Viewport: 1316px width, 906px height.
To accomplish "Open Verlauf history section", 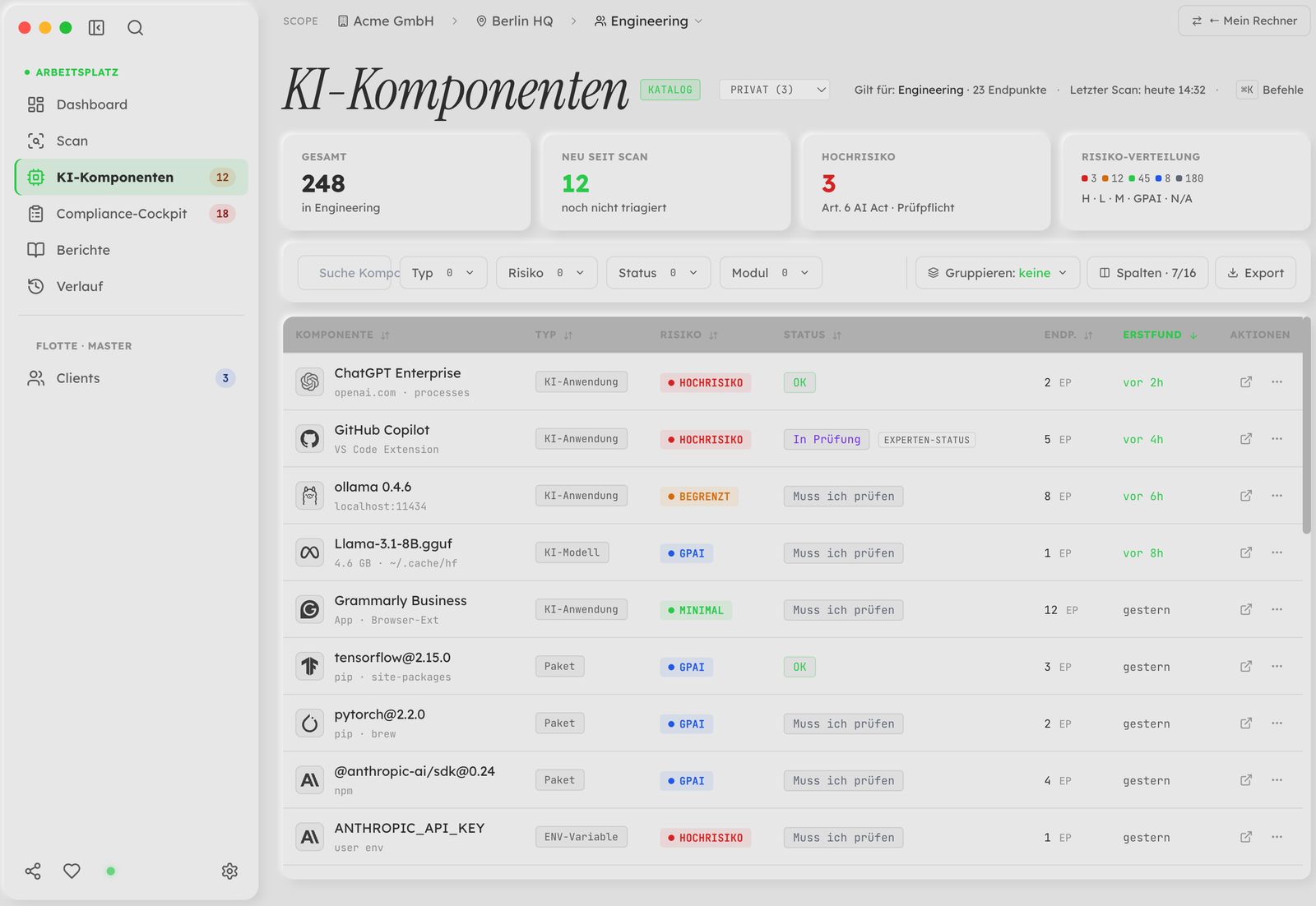I will click(x=132, y=286).
